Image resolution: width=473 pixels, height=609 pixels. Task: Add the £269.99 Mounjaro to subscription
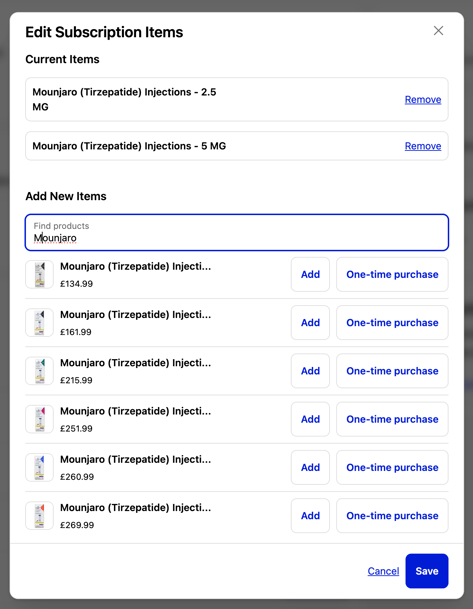tap(310, 515)
